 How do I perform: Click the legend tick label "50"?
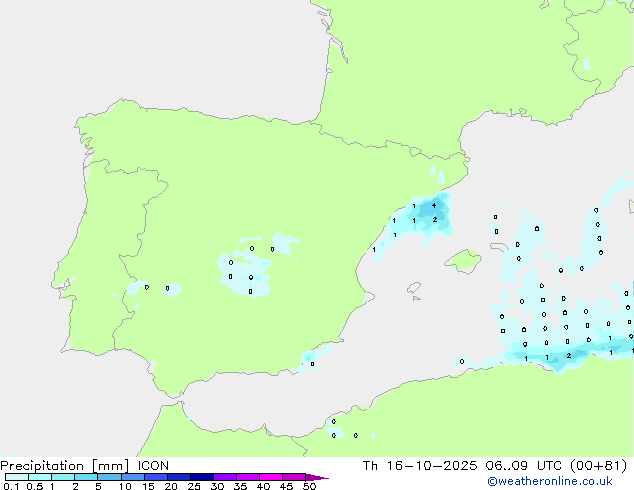[309, 486]
